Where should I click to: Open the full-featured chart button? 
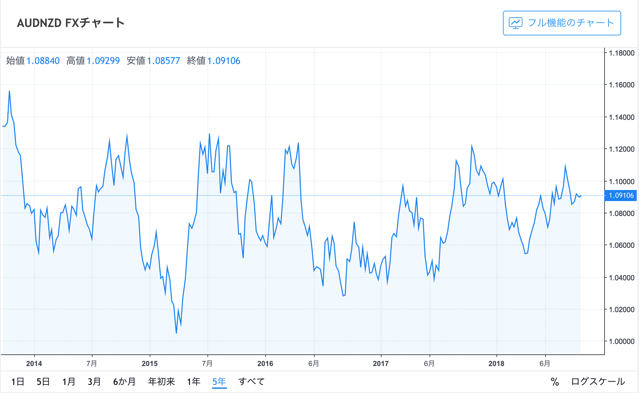pyautogui.click(x=562, y=23)
